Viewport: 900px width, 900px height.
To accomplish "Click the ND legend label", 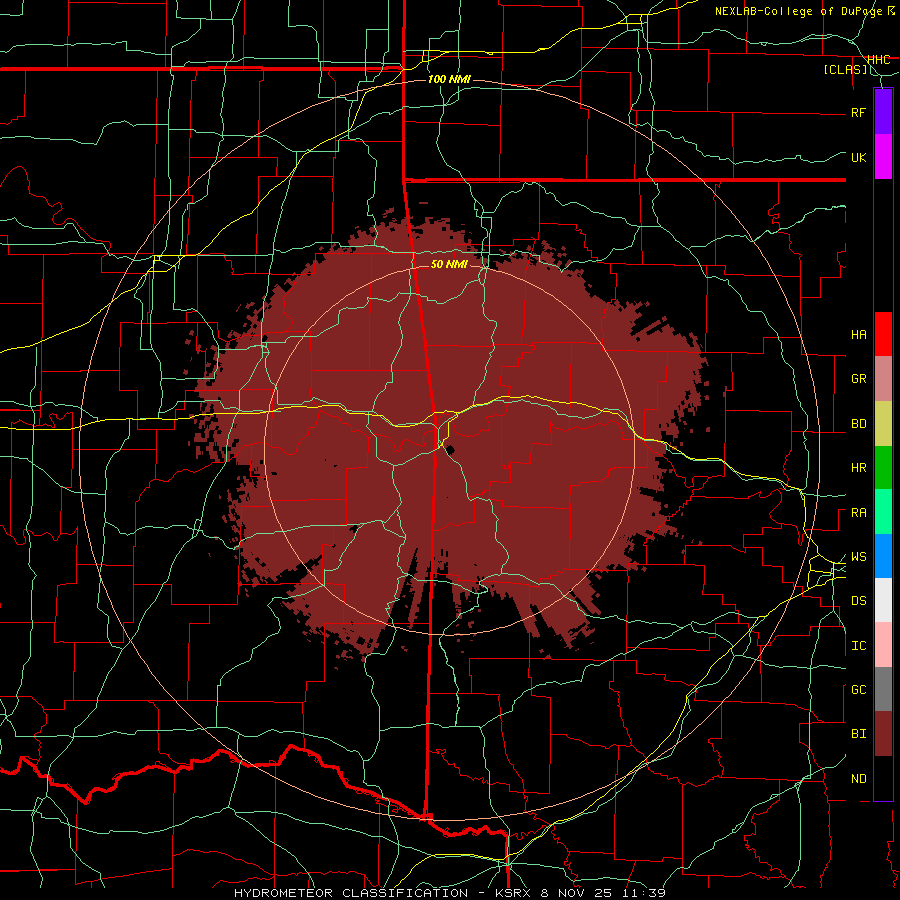I will [x=858, y=779].
